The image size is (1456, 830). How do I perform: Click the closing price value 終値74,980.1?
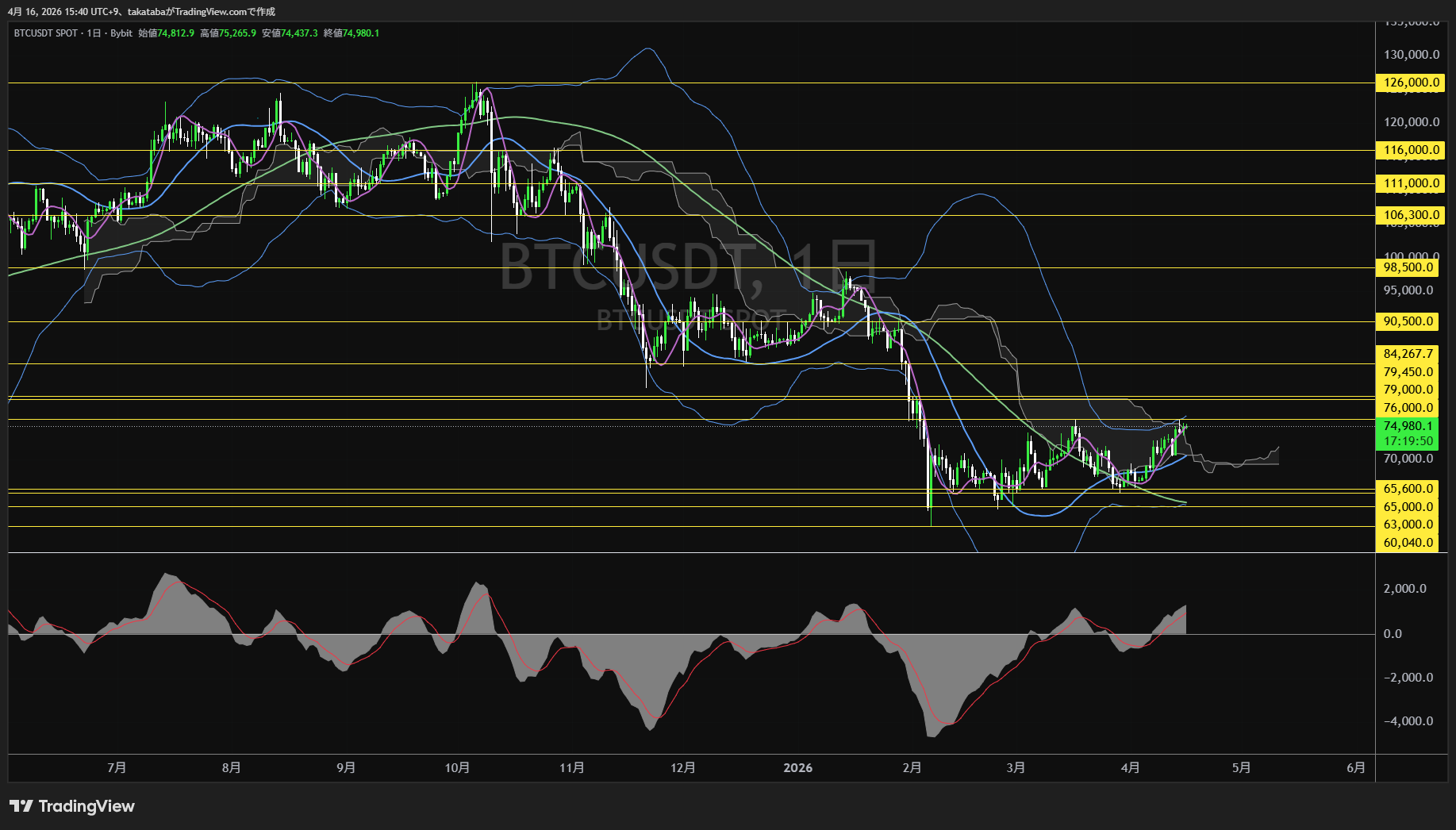pos(352,33)
